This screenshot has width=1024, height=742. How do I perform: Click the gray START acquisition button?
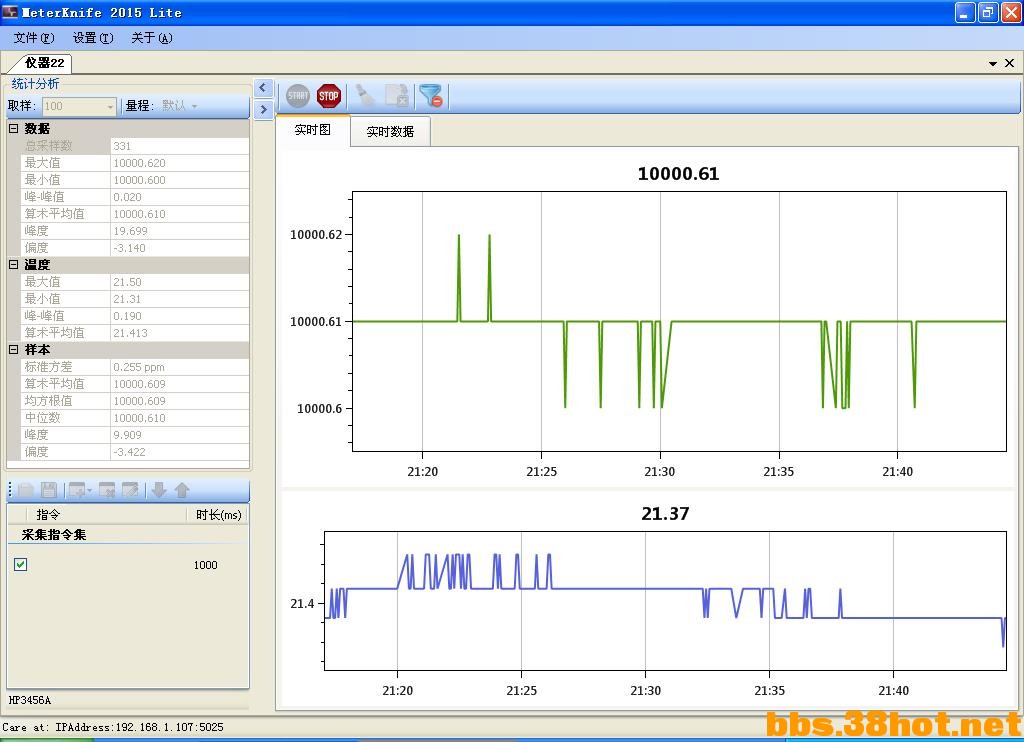[298, 96]
